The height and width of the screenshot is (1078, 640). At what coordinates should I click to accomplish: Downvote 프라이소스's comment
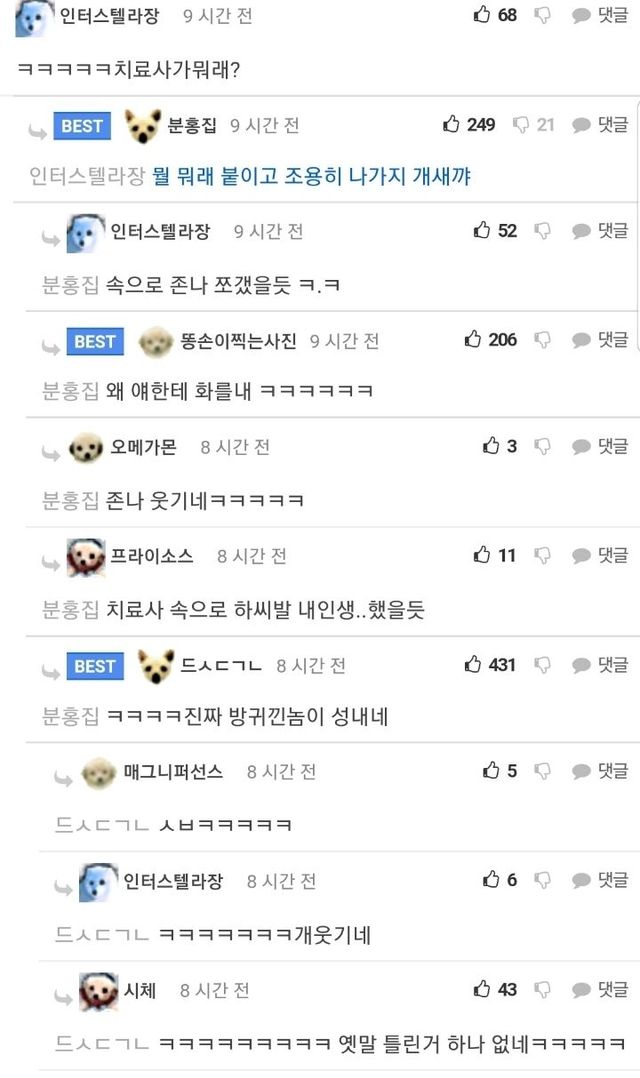tap(542, 556)
